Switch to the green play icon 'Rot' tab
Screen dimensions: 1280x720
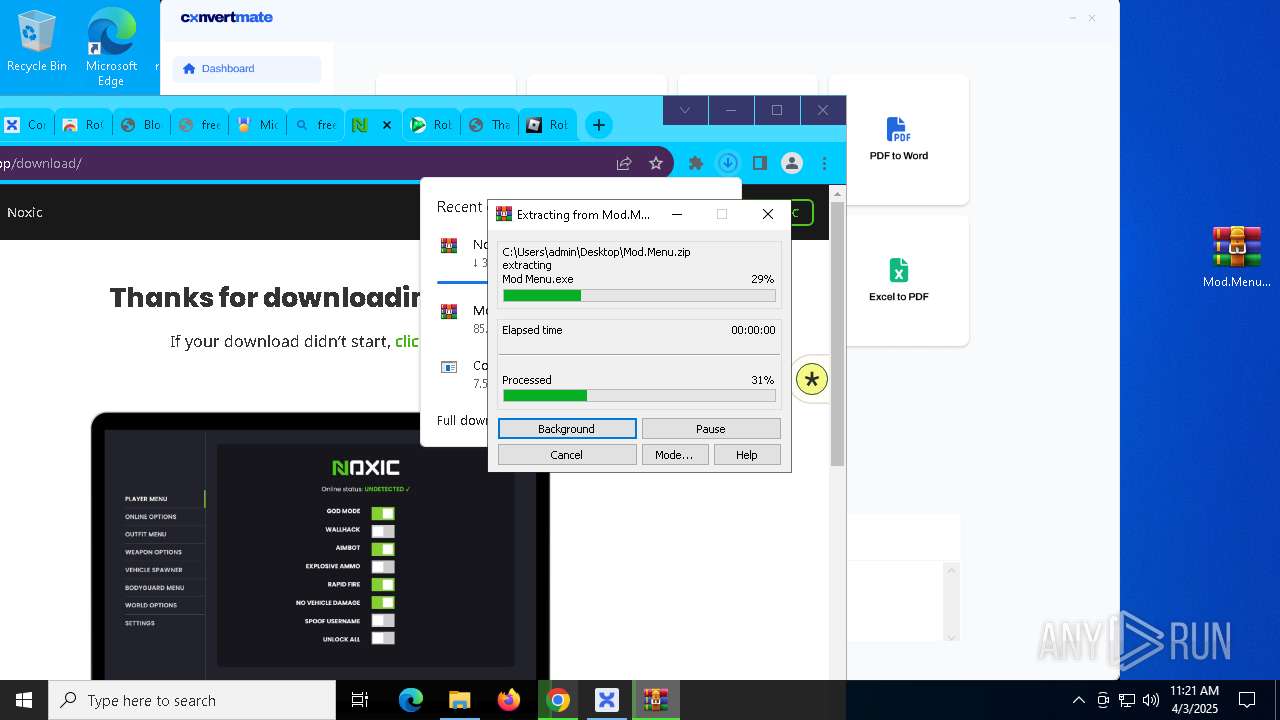click(x=432, y=125)
